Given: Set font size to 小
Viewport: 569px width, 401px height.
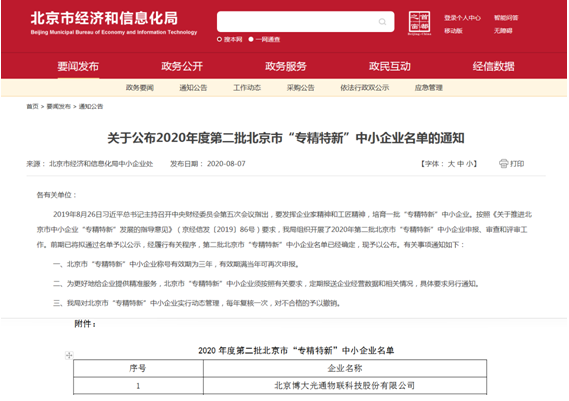Looking at the screenshot, I should coord(469,164).
